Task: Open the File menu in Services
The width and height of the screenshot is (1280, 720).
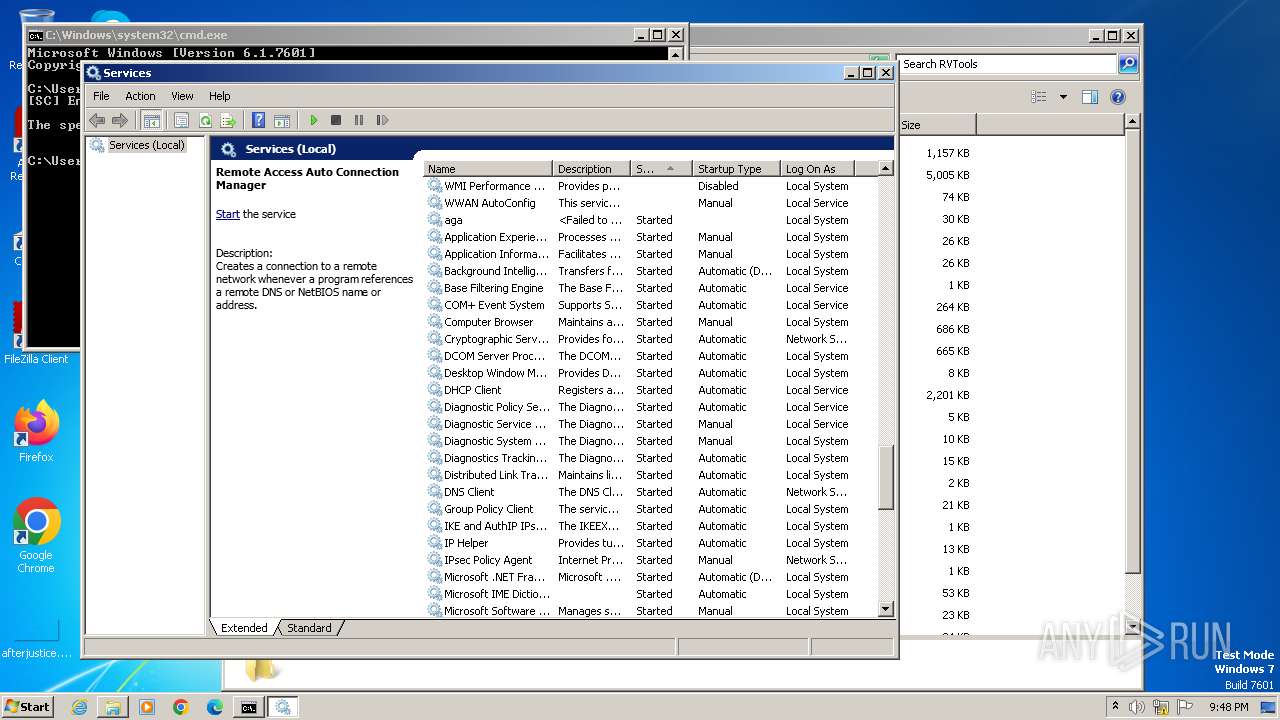Action: [x=101, y=96]
